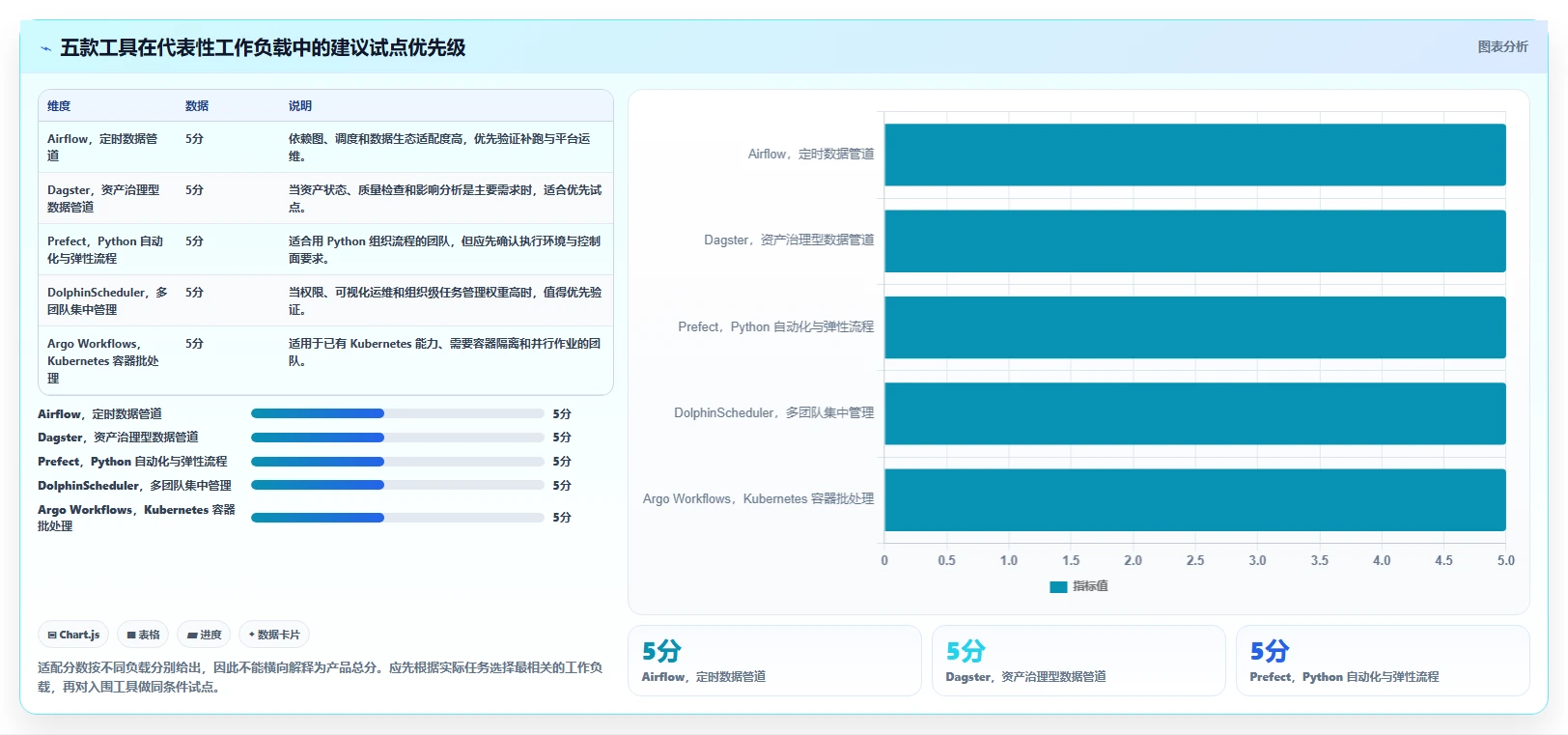Click table cell 'Prefect, Python 自动化与弹性流程'
The height and width of the screenshot is (735, 1568).
coord(105,249)
